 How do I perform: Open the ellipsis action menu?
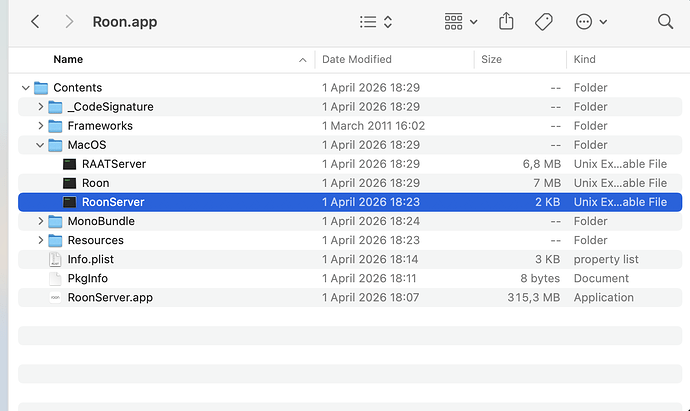(x=591, y=22)
